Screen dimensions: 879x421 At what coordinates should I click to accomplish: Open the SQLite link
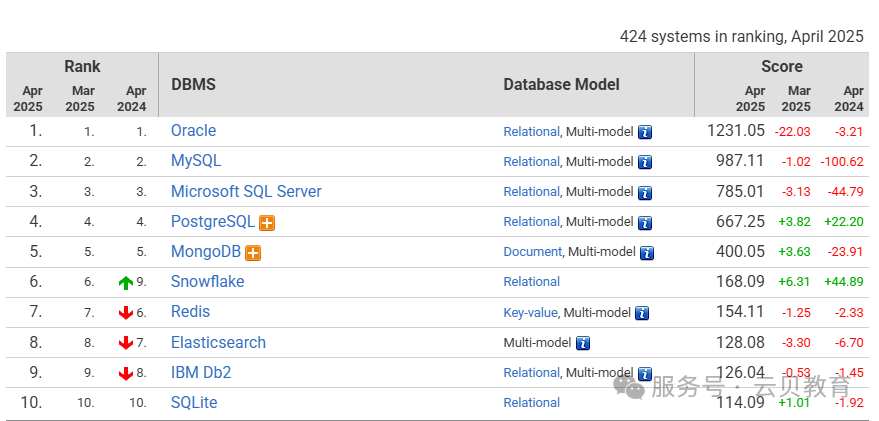194,403
